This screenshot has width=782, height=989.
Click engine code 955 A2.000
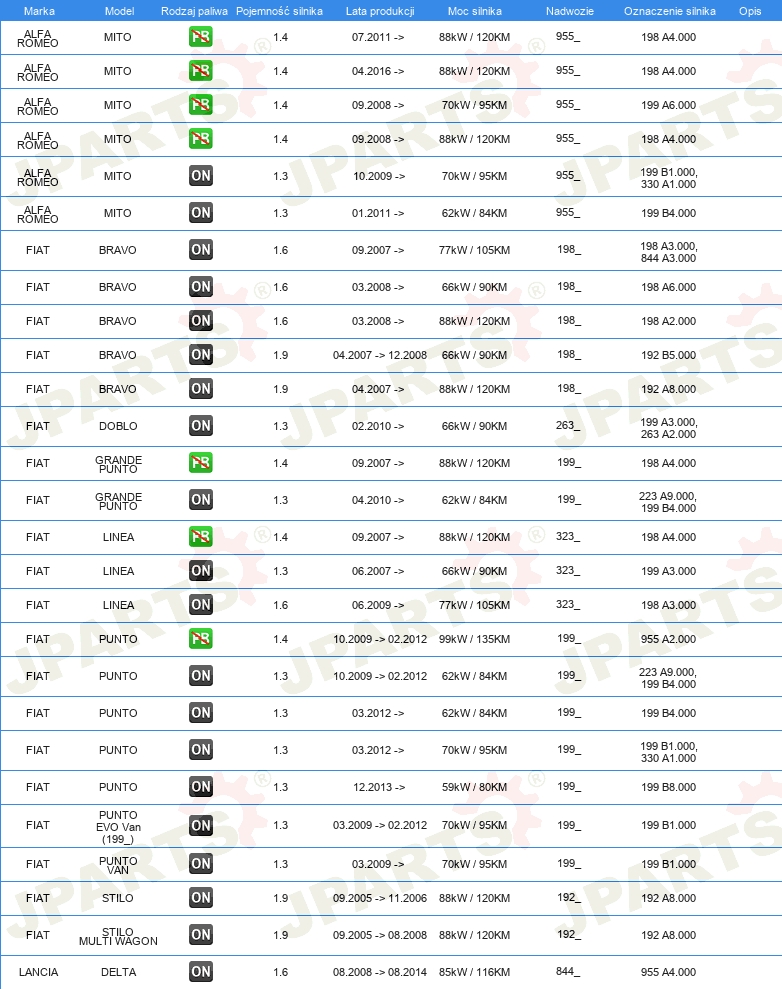pyautogui.click(x=668, y=639)
